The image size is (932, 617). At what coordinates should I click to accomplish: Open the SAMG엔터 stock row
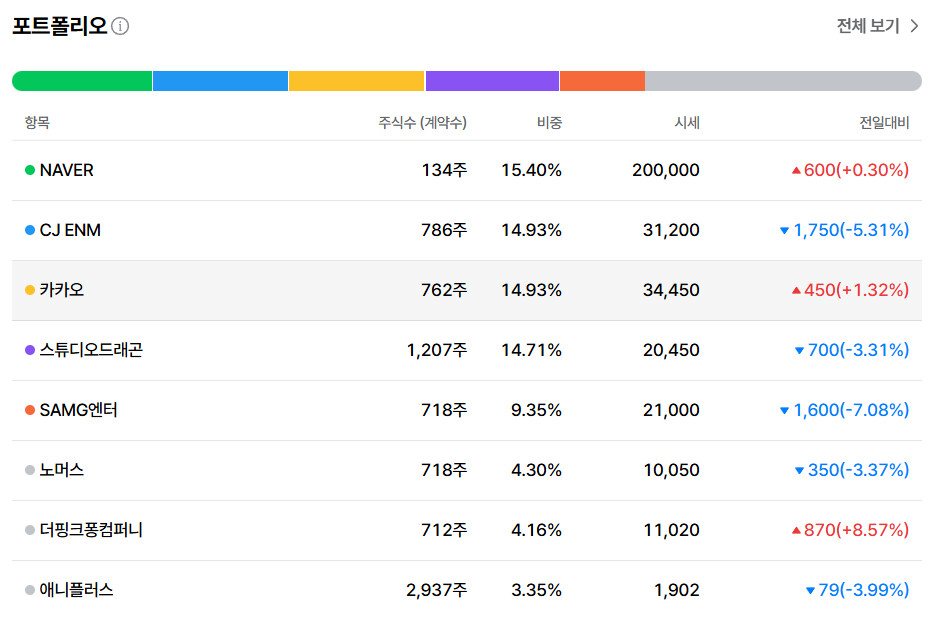(467, 411)
